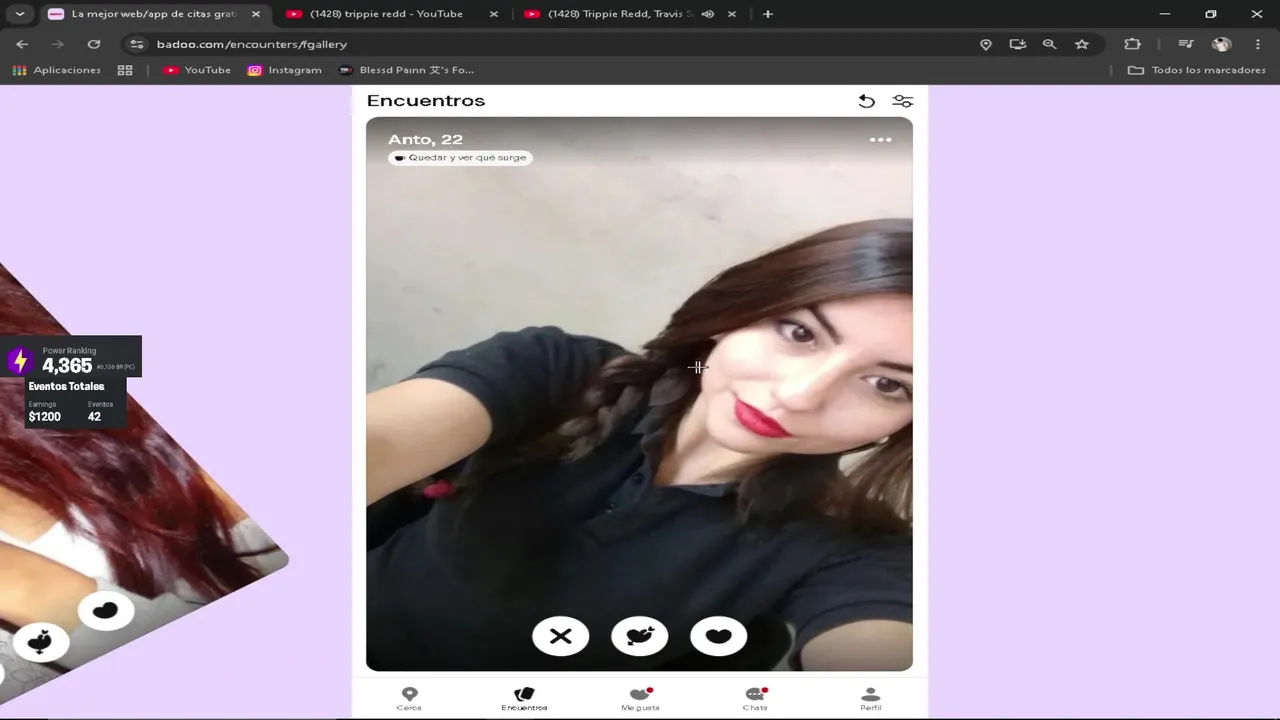Image resolution: width=1280 pixels, height=720 pixels.
Task: Expand the 'Todos los marcadores' folder
Action: point(1197,70)
